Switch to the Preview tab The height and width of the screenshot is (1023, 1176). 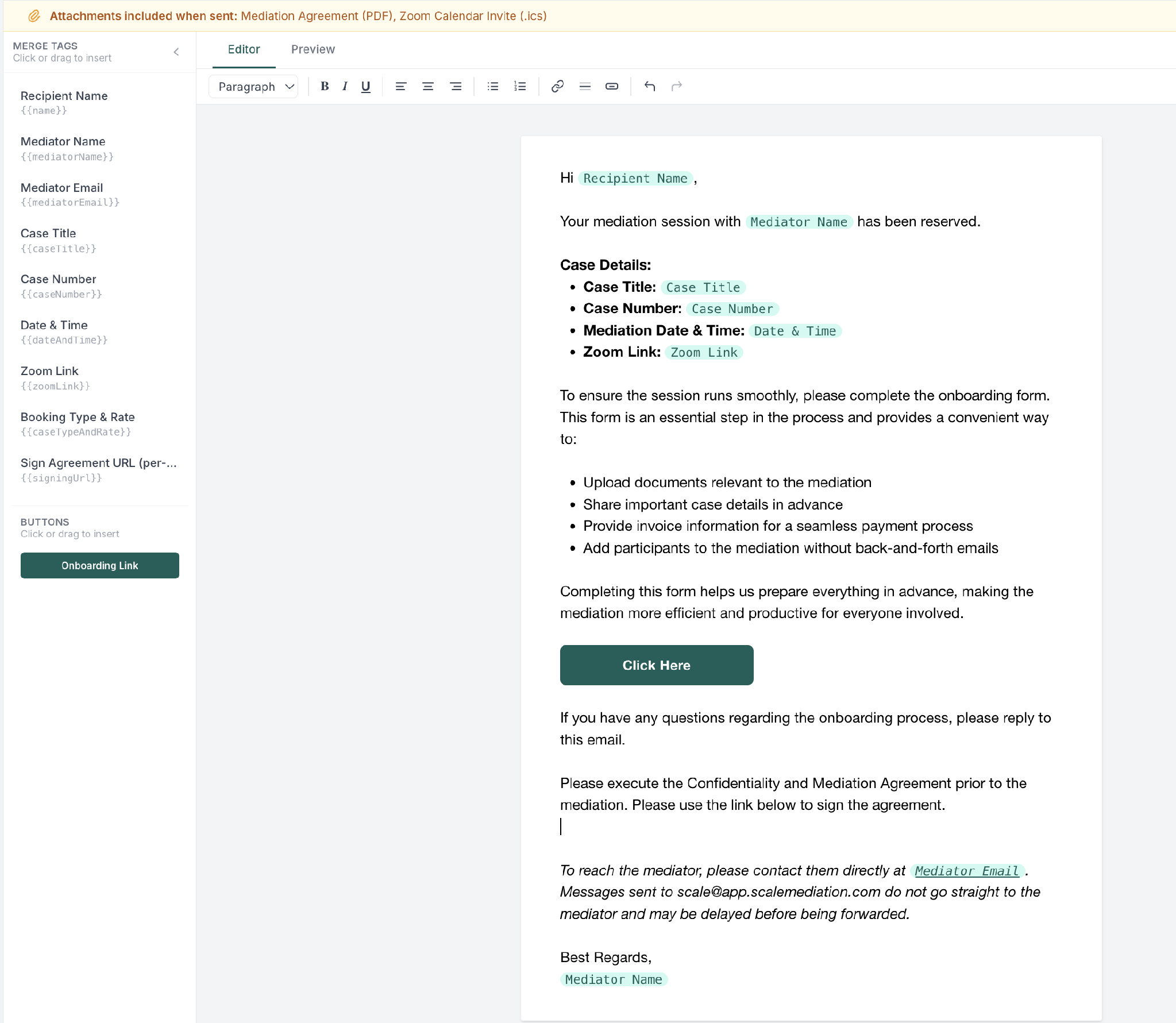tap(313, 49)
